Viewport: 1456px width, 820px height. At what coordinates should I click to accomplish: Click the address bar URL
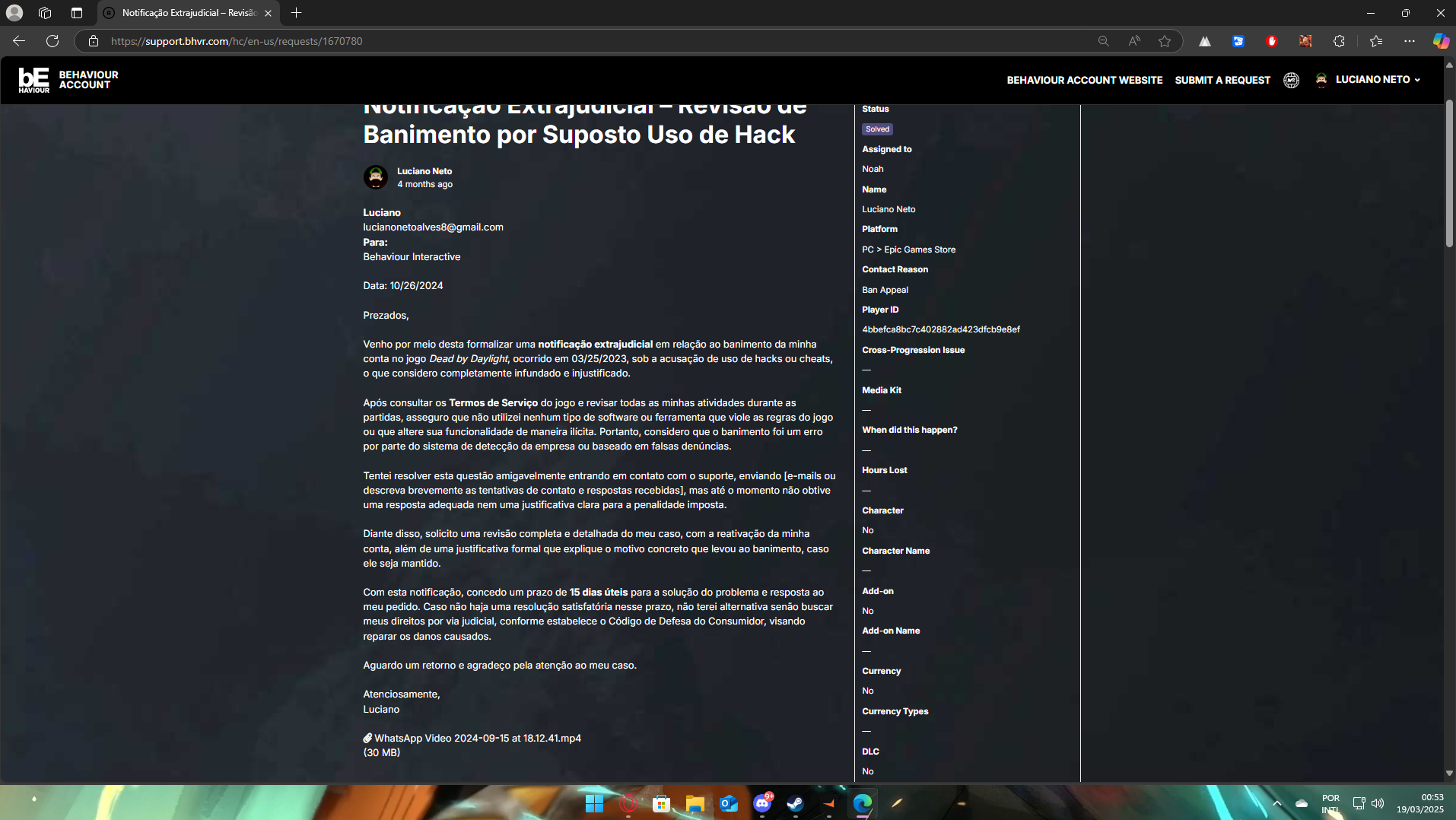click(x=237, y=41)
